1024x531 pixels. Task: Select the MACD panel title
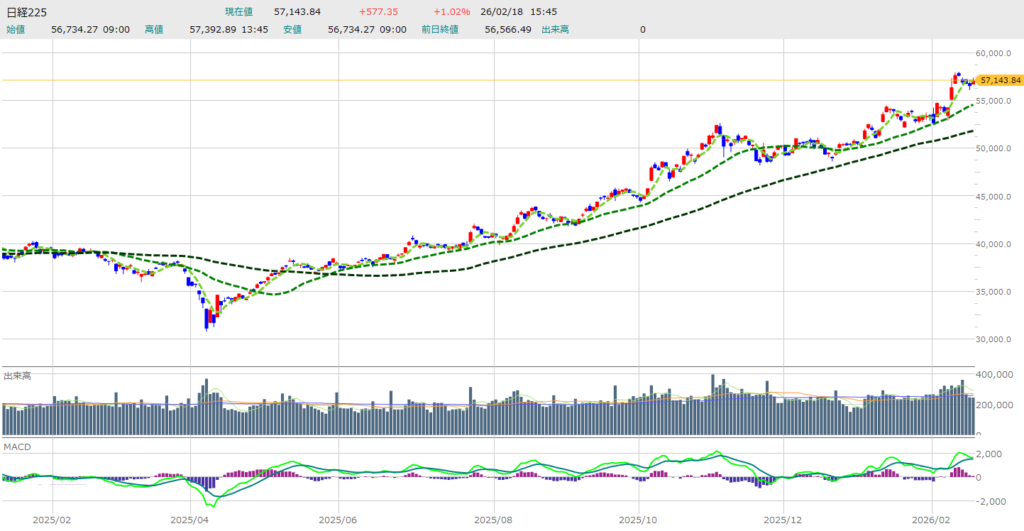pyautogui.click(x=17, y=444)
